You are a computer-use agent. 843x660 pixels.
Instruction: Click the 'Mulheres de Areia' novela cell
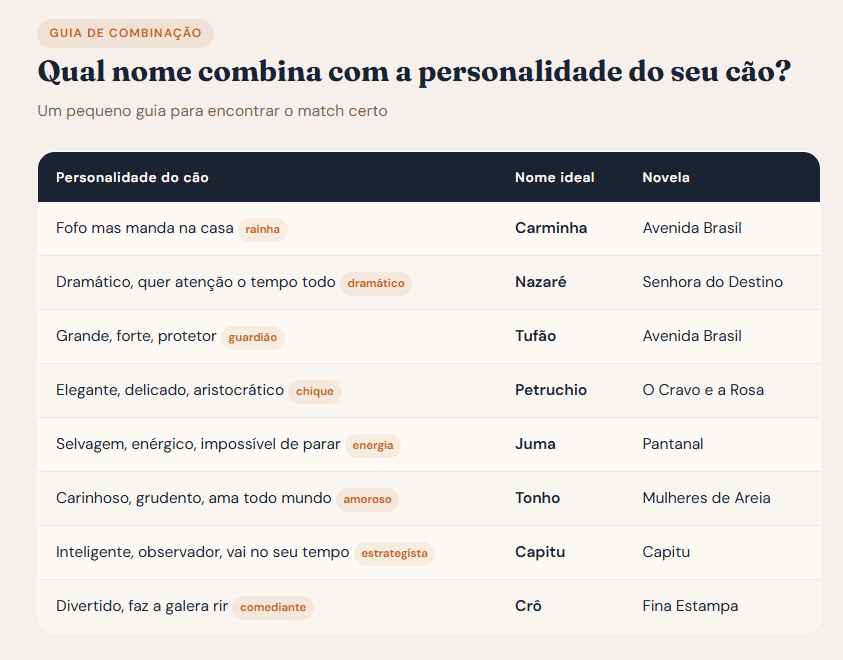point(706,498)
